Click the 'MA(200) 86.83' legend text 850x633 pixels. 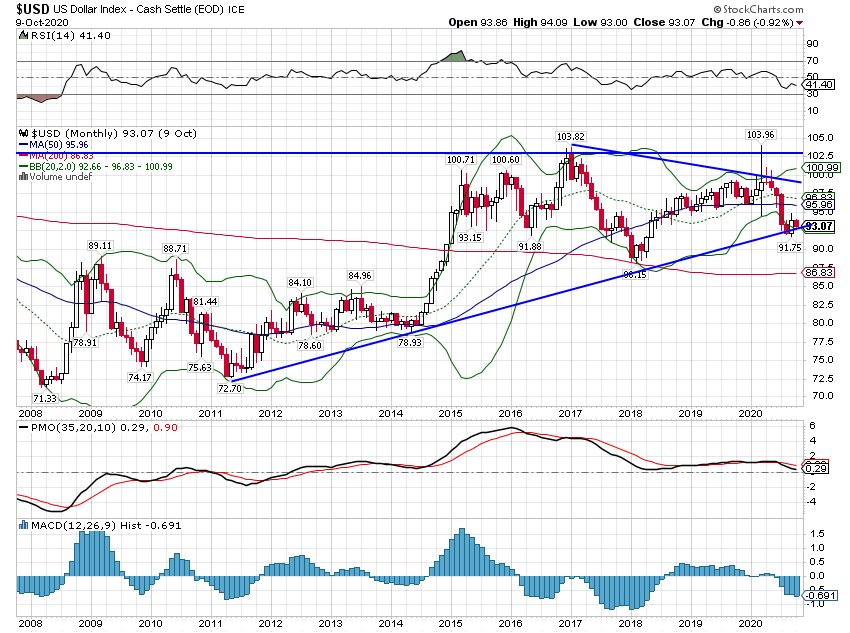(61, 156)
